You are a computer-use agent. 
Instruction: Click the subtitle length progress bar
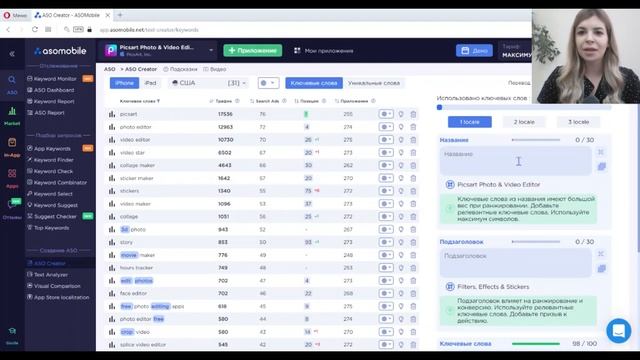[x=536, y=242]
